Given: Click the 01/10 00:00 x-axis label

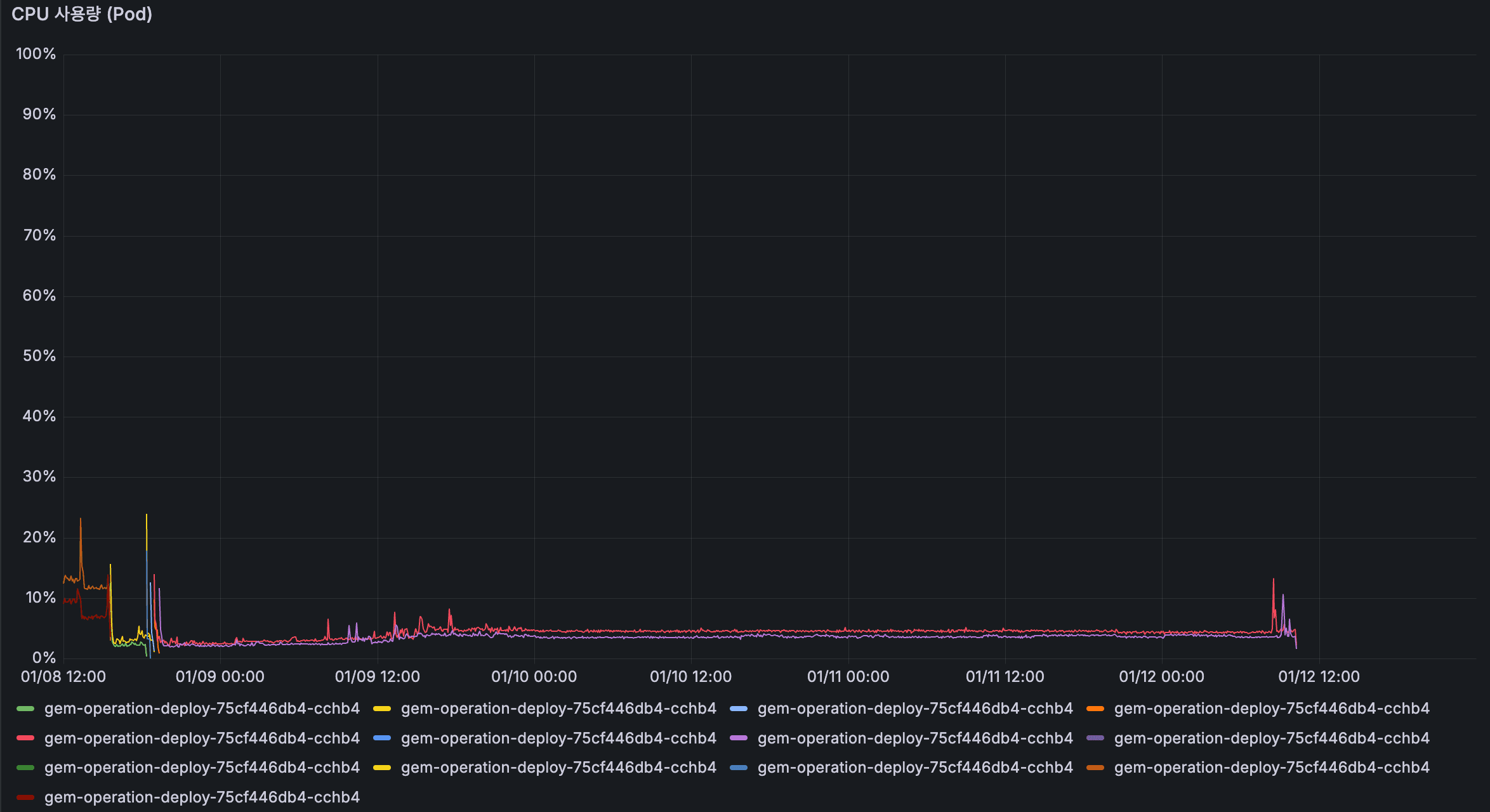Looking at the screenshot, I should coord(534,677).
